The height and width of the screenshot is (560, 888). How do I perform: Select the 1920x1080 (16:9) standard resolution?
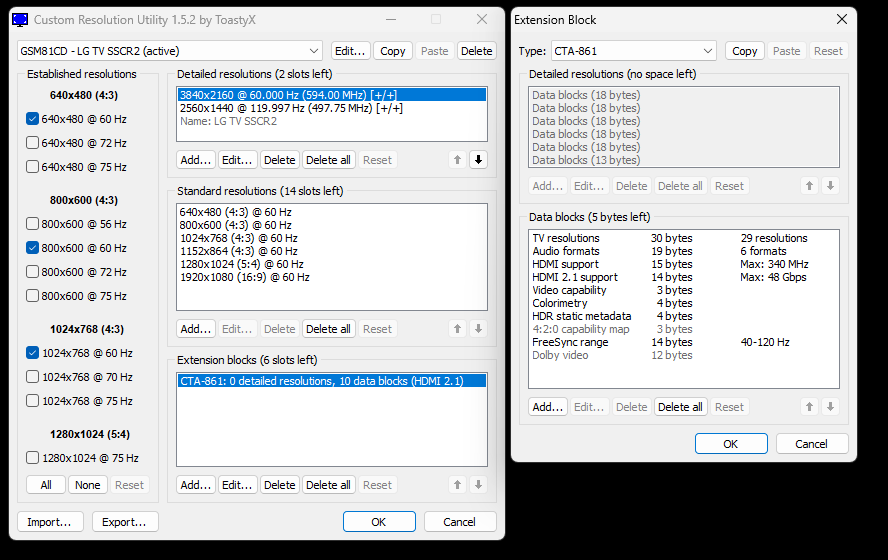point(244,277)
